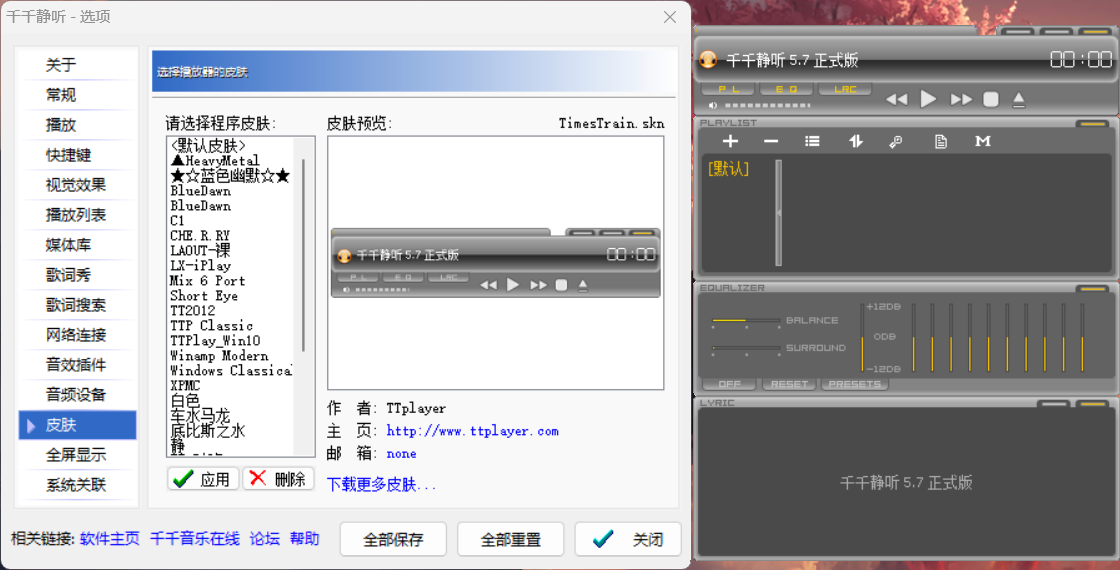This screenshot has width=1120, height=570.
Task: Click the mute speaker icon in the player
Action: pos(712,105)
